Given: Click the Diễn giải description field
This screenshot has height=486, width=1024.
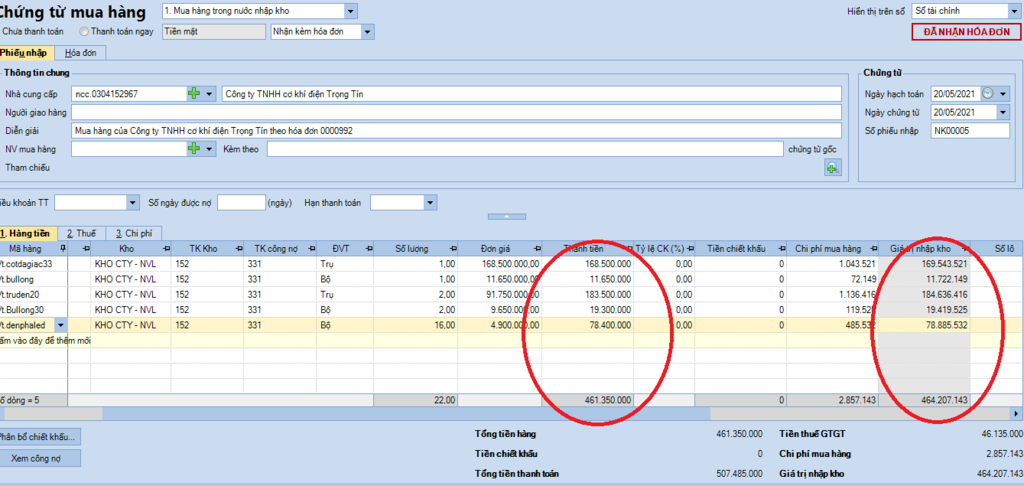Looking at the screenshot, I should click(456, 131).
